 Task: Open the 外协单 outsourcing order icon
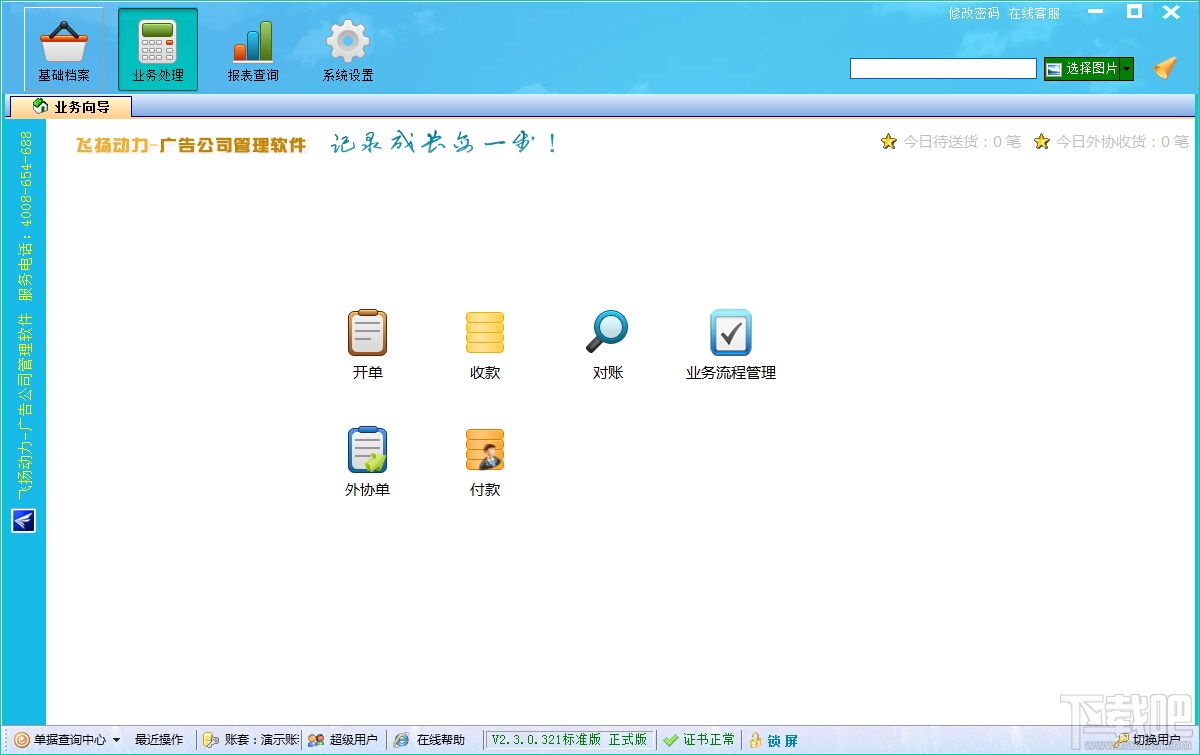click(367, 450)
